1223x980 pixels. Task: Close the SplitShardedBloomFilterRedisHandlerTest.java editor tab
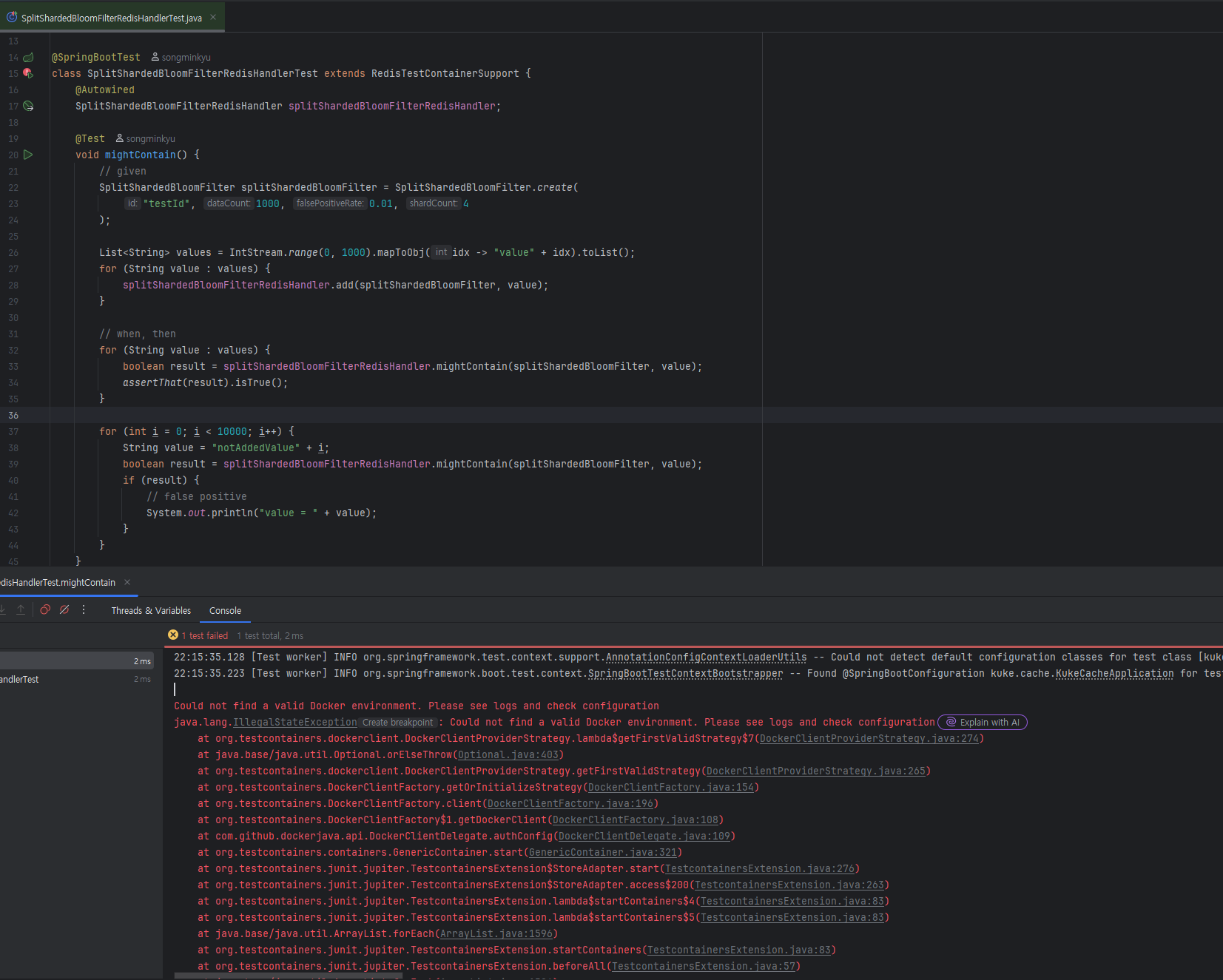(213, 17)
